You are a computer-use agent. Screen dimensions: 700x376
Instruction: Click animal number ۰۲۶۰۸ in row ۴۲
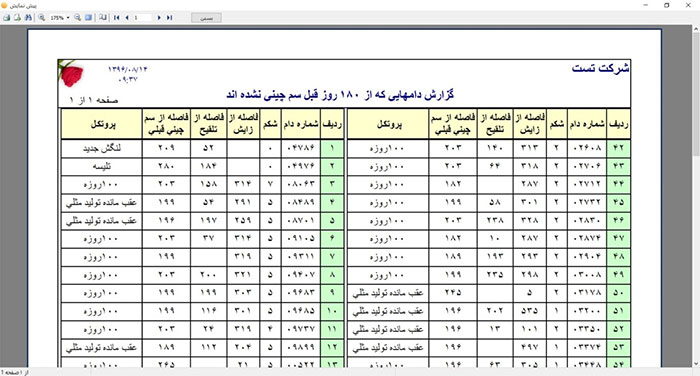(587, 148)
